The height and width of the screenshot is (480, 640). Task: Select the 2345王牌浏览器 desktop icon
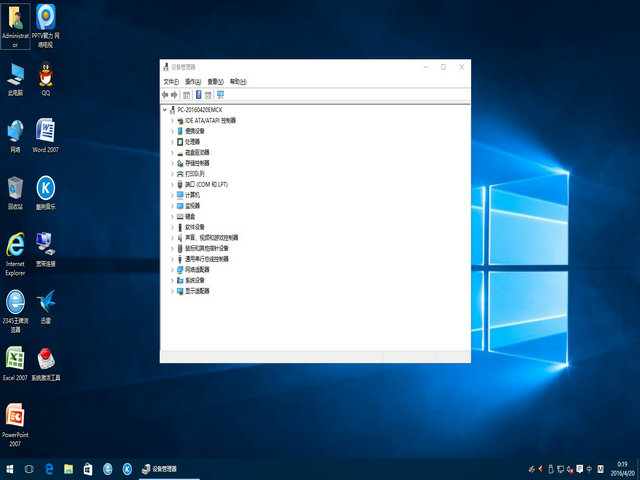(x=16, y=311)
